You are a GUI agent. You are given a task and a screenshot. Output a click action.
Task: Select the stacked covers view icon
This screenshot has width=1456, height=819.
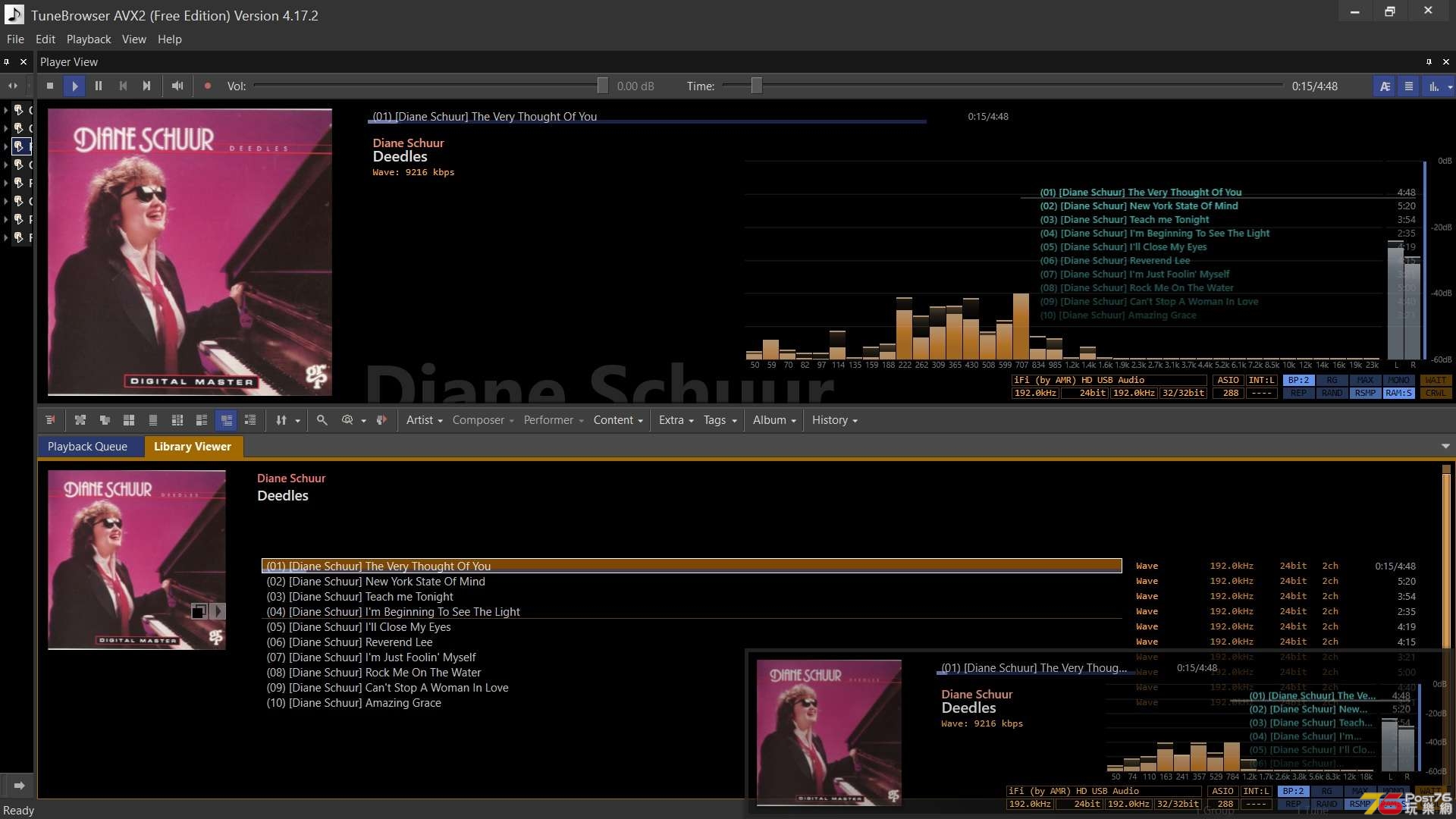pyautogui.click(x=105, y=420)
